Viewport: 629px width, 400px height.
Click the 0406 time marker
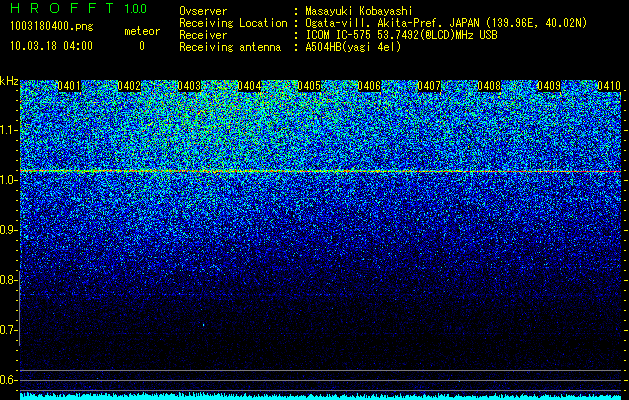pos(369,86)
